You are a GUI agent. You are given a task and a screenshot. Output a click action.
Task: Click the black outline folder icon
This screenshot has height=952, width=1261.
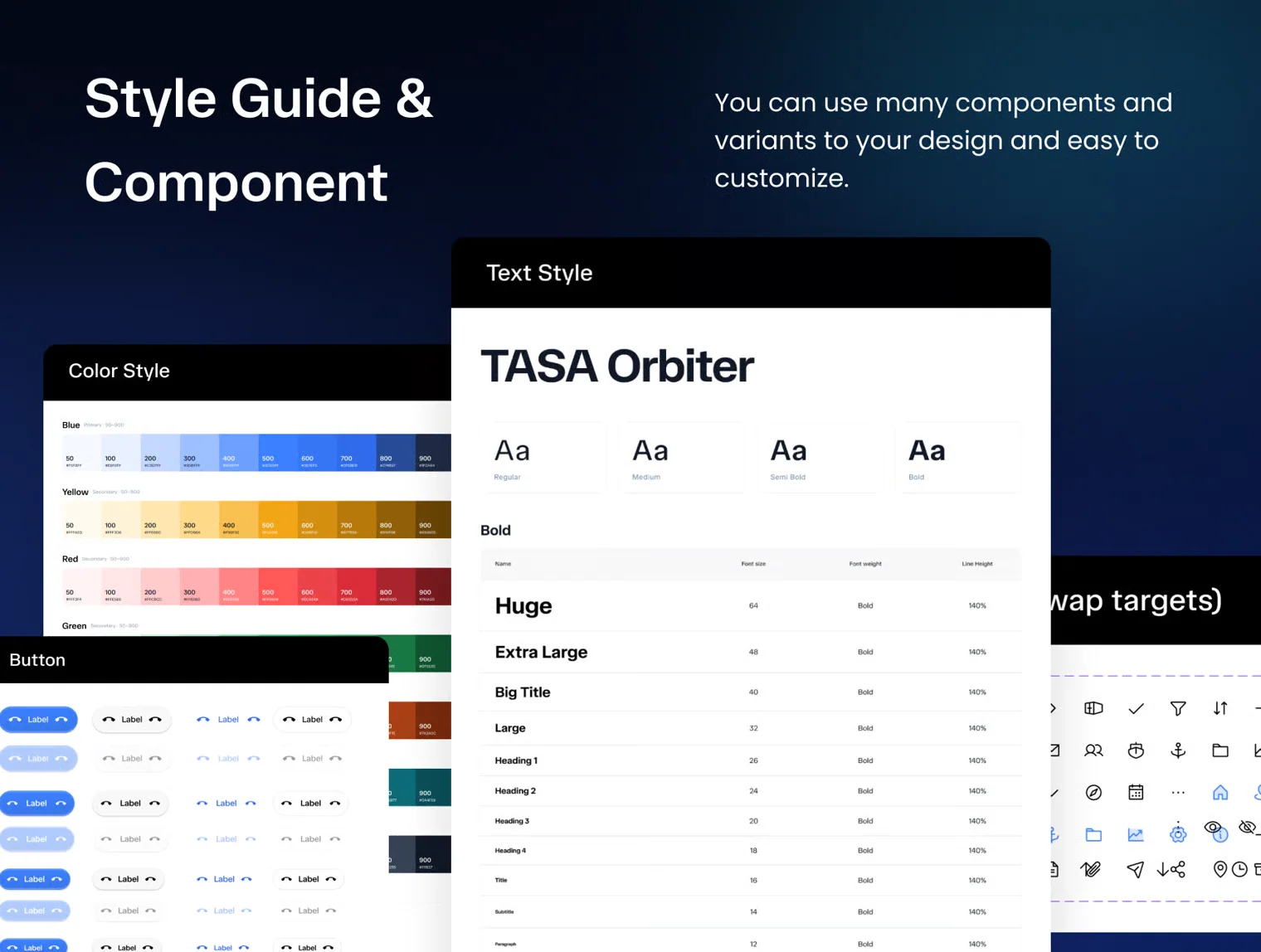coord(1220,750)
